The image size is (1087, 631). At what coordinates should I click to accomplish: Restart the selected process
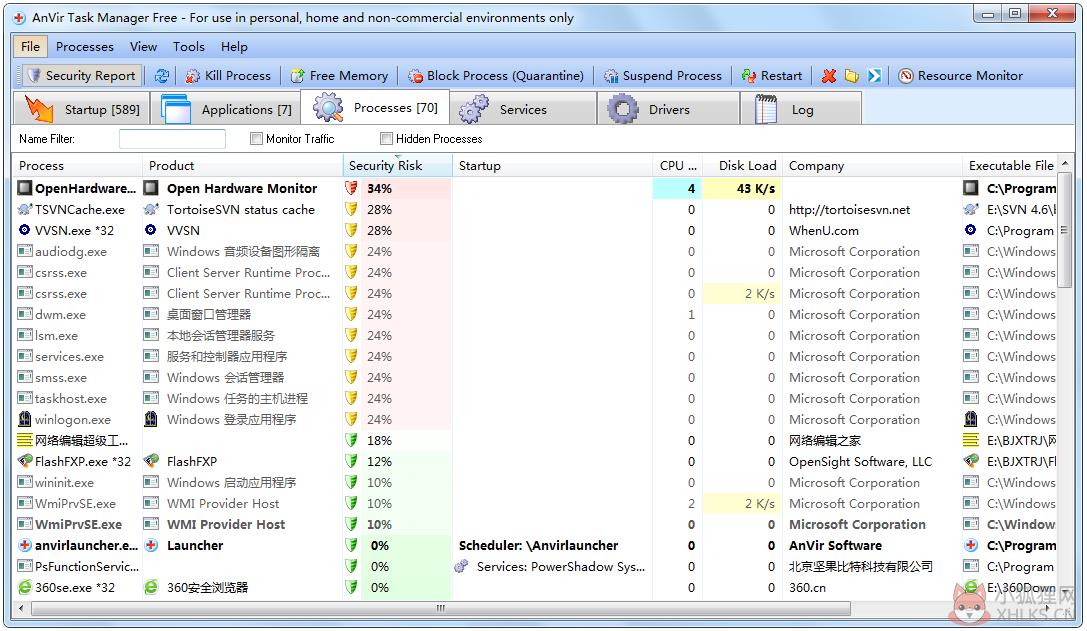tap(772, 76)
